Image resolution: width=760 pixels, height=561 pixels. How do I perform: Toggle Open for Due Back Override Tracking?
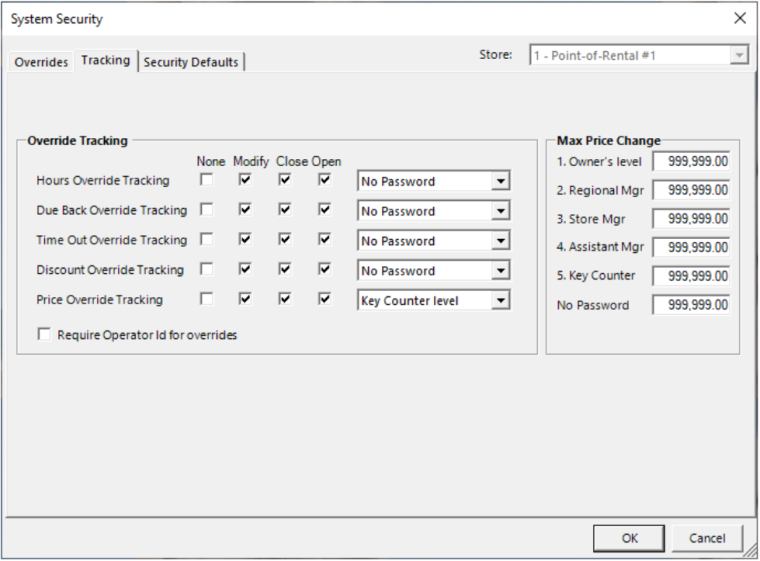[x=324, y=209]
